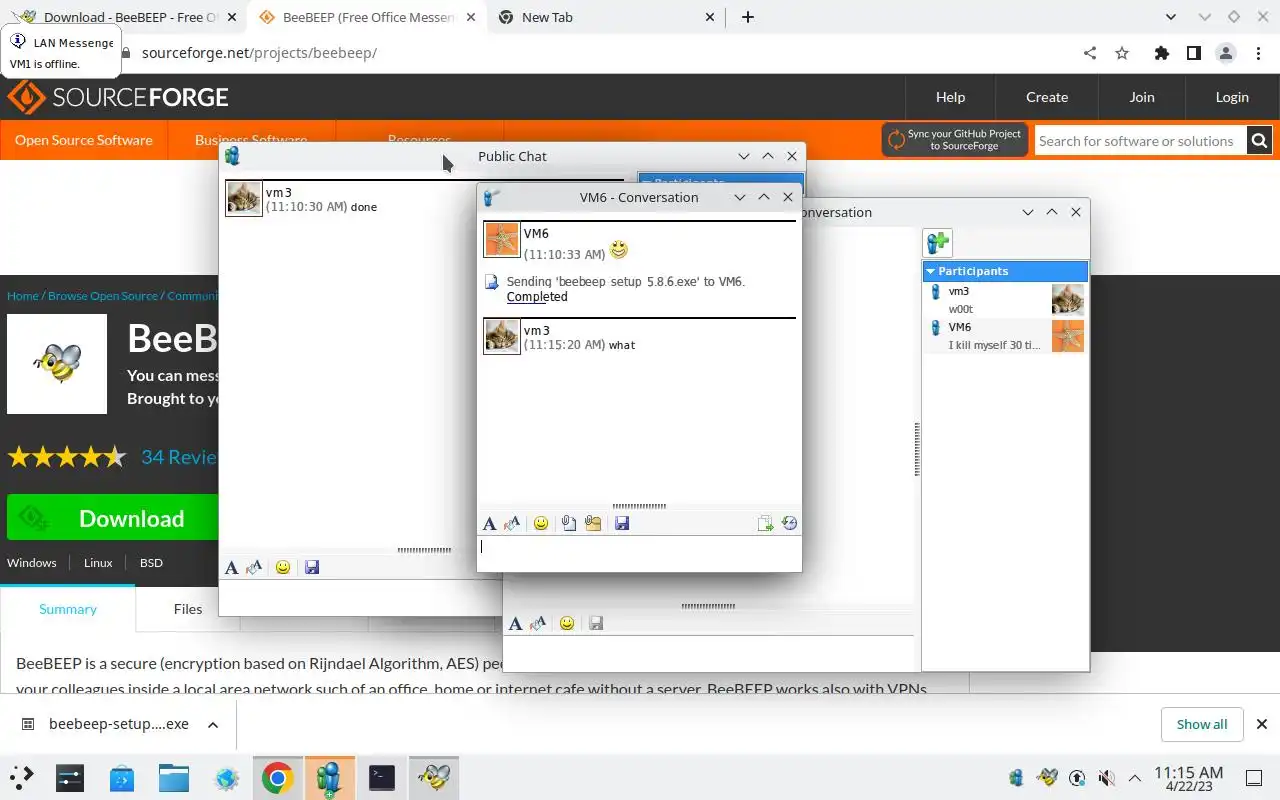The image size is (1280, 800).
Task: Open emoticon picker in rear conversation window
Action: (x=567, y=623)
